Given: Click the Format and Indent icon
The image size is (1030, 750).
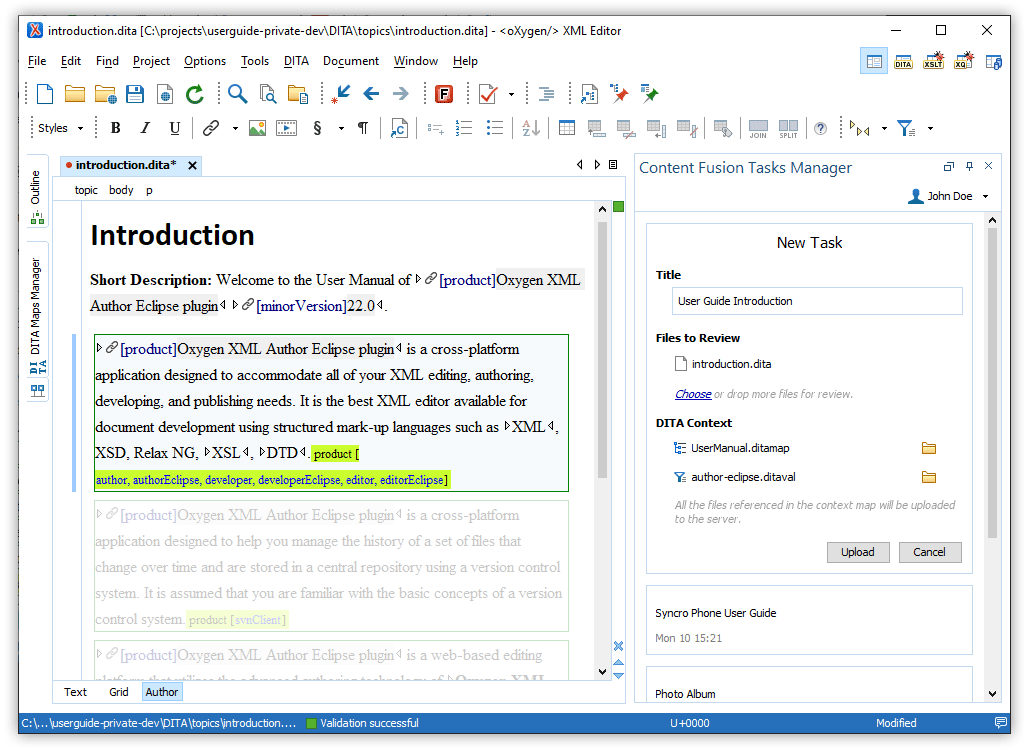Looking at the screenshot, I should pyautogui.click(x=546, y=94).
